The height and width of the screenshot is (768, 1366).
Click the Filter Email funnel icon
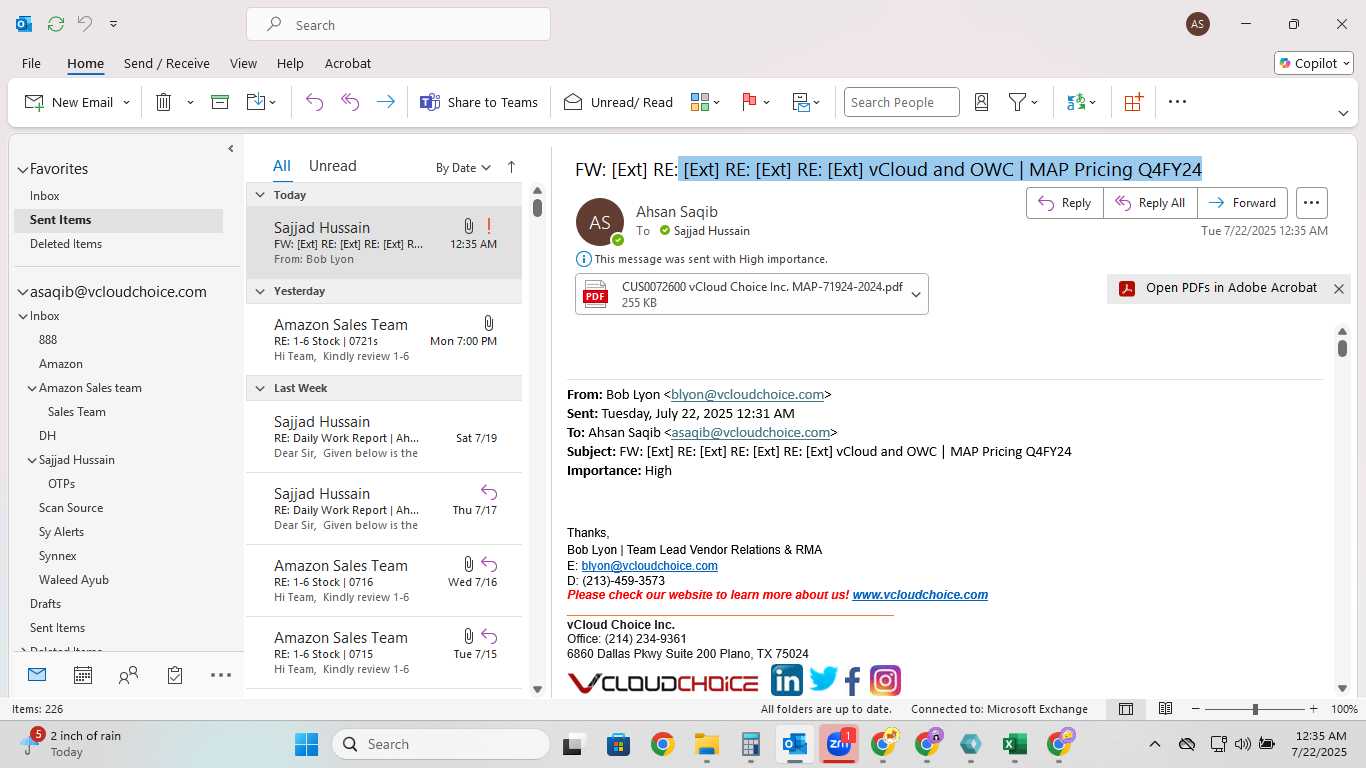pos(1017,102)
